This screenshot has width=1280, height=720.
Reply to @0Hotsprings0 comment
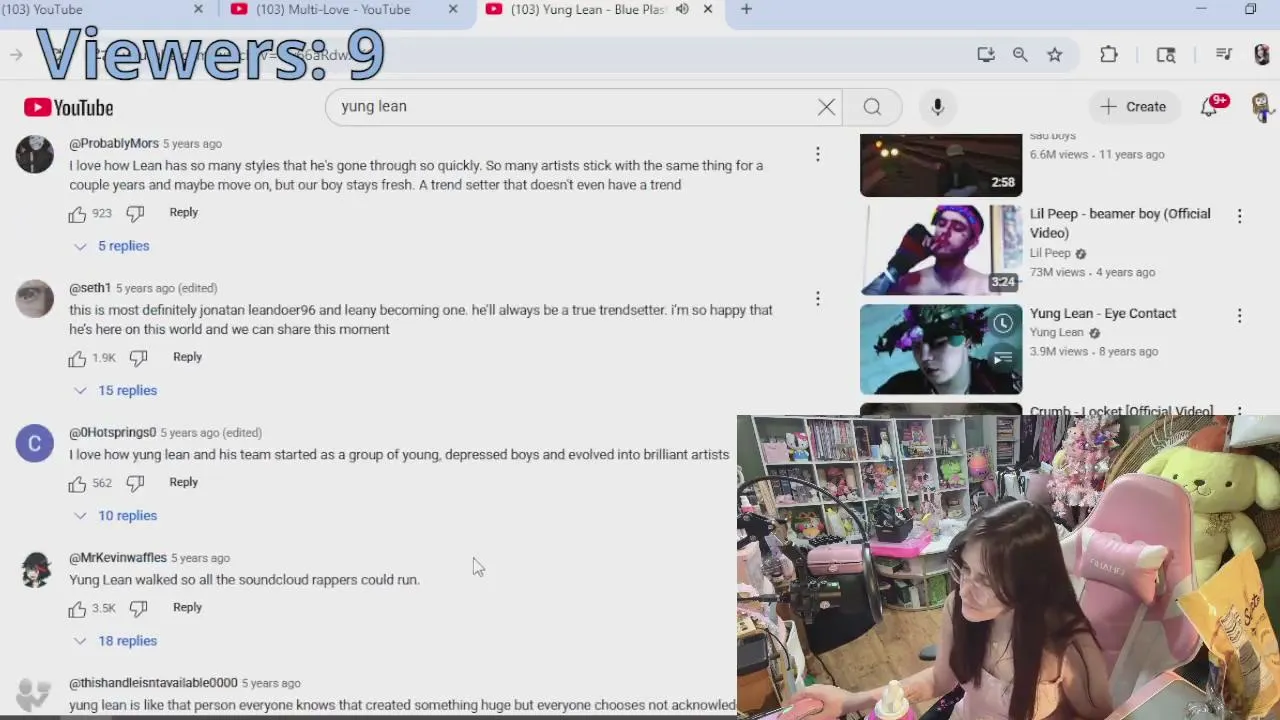coord(184,482)
